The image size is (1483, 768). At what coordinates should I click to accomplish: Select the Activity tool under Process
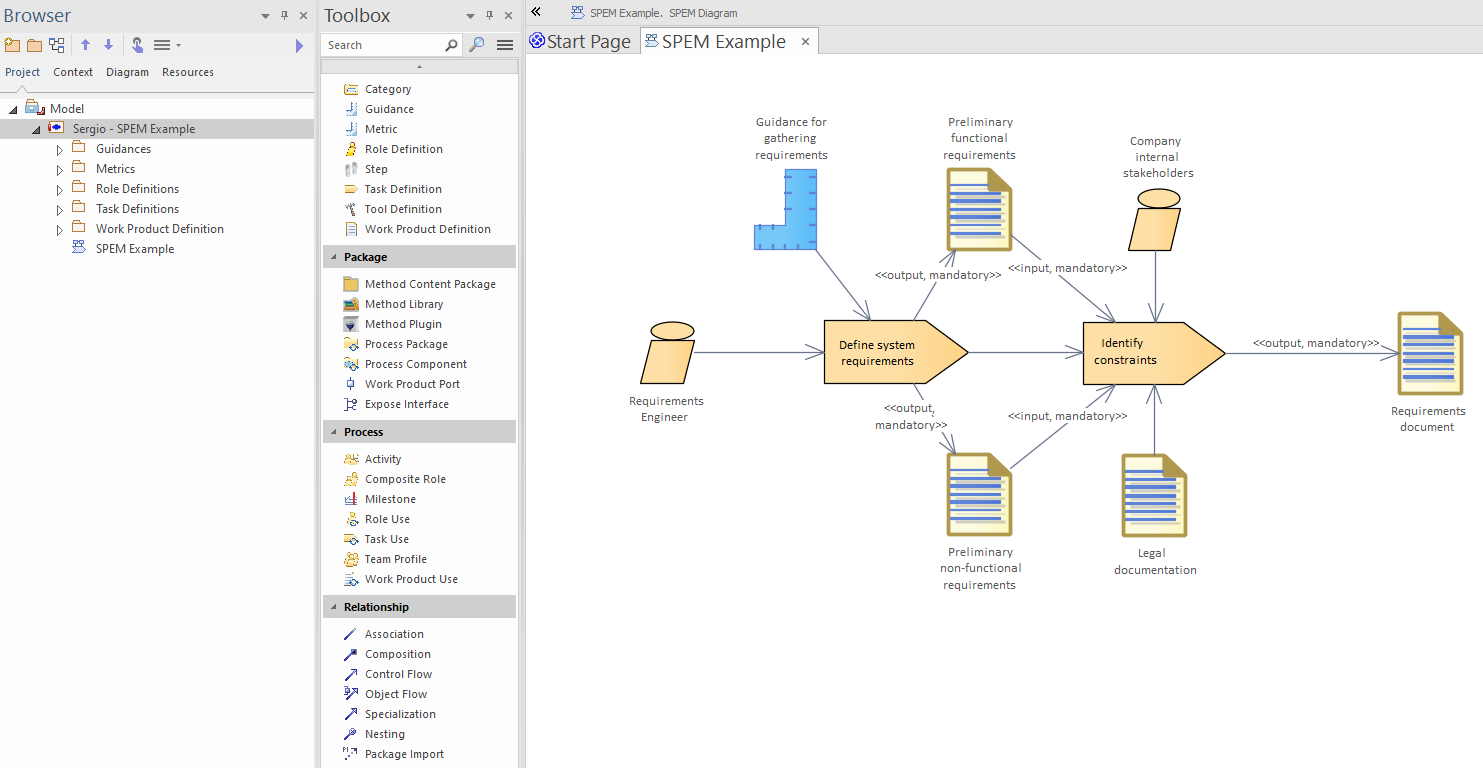point(381,458)
